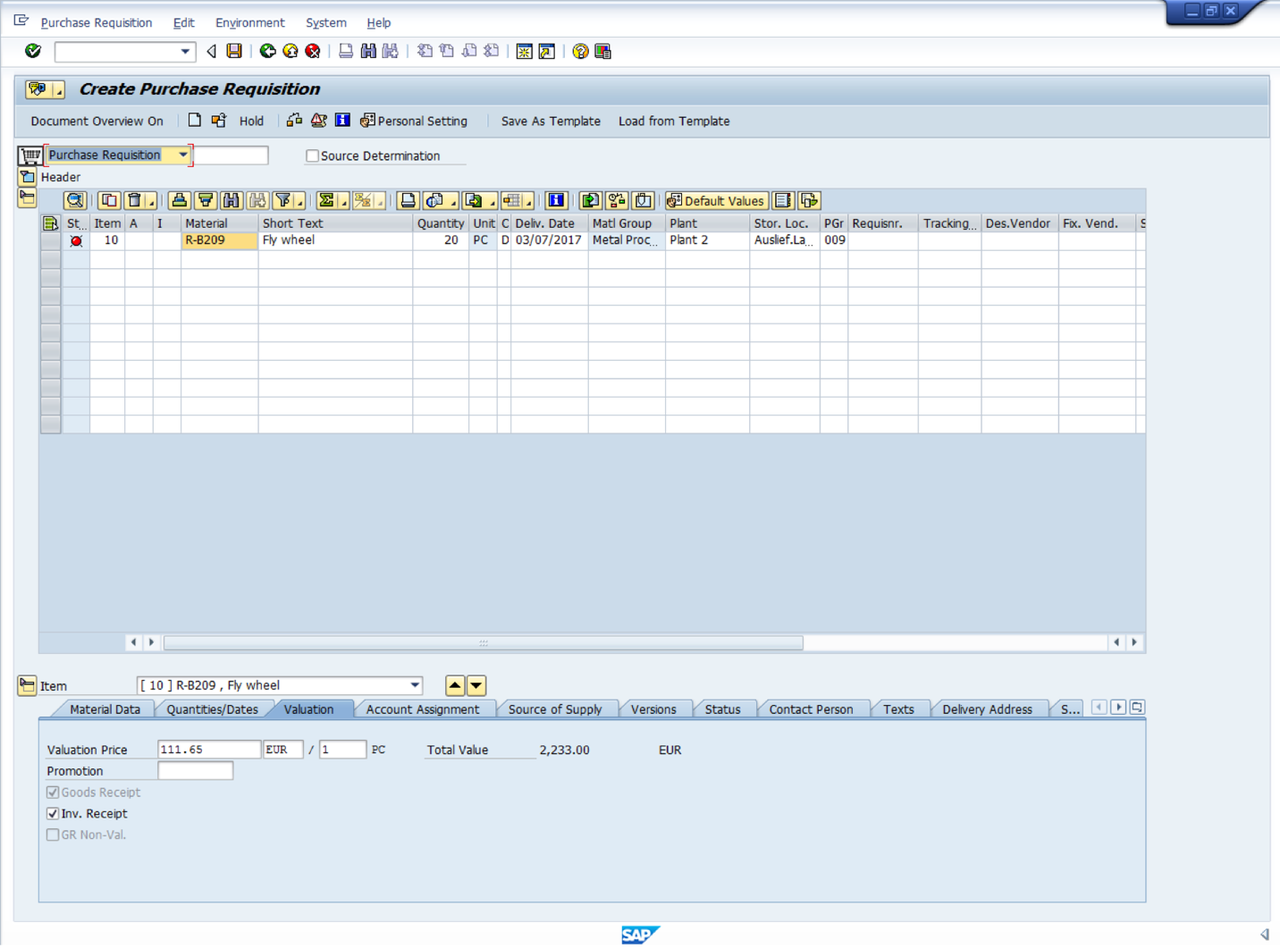Click the blue Help info icon near Personal Setting

click(342, 120)
